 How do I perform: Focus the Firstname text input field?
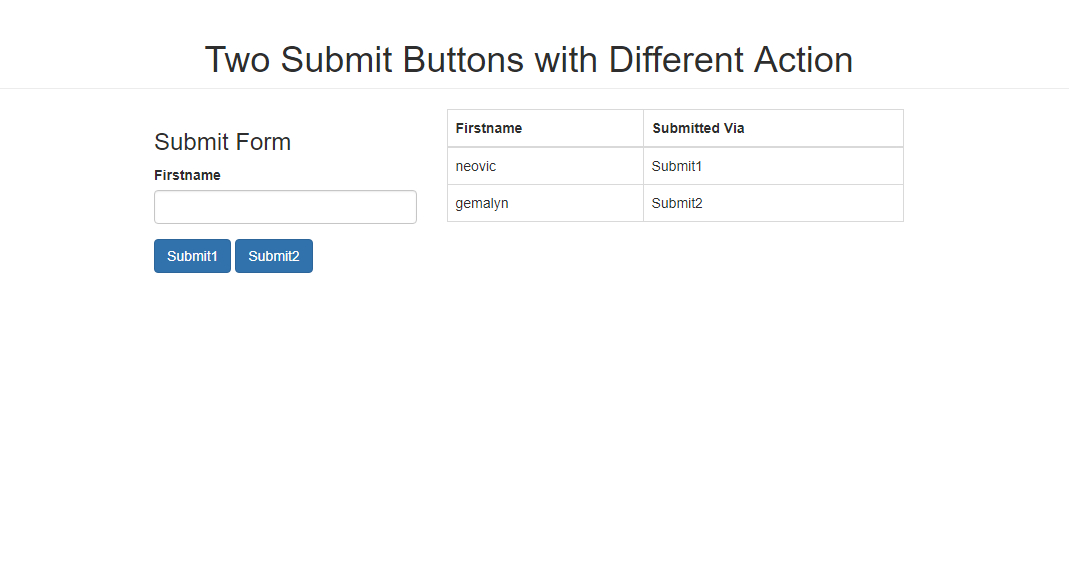(285, 207)
